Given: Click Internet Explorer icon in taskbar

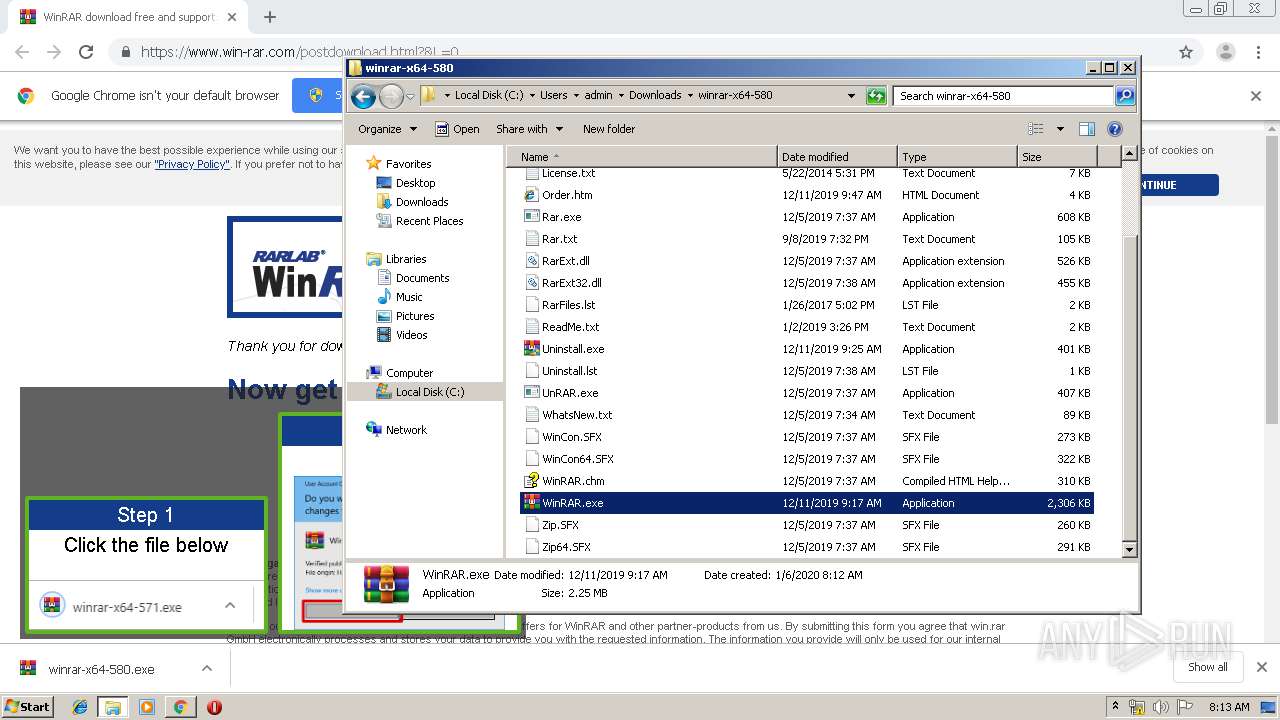Looking at the screenshot, I should tap(80, 707).
